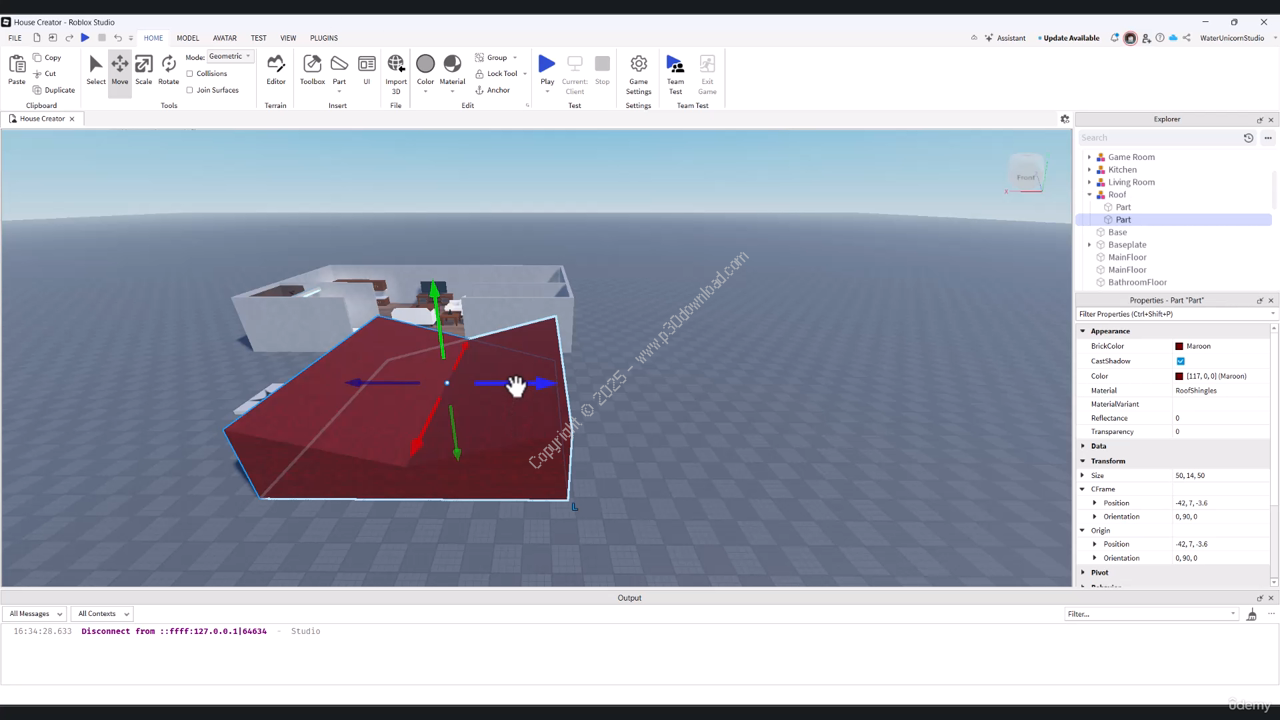This screenshot has height=720, width=1280.
Task: Open viewport settings gear icon
Action: click(x=1065, y=119)
